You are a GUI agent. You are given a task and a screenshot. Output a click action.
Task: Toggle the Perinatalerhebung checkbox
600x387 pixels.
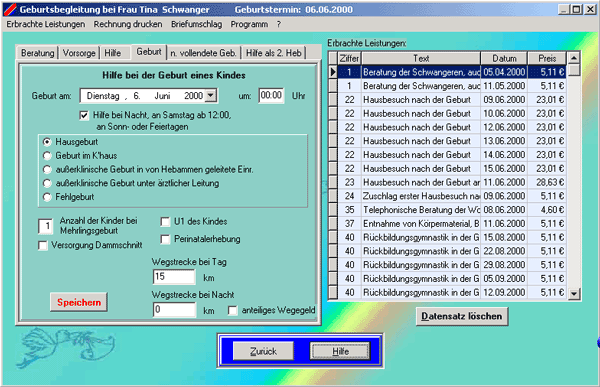(165, 239)
